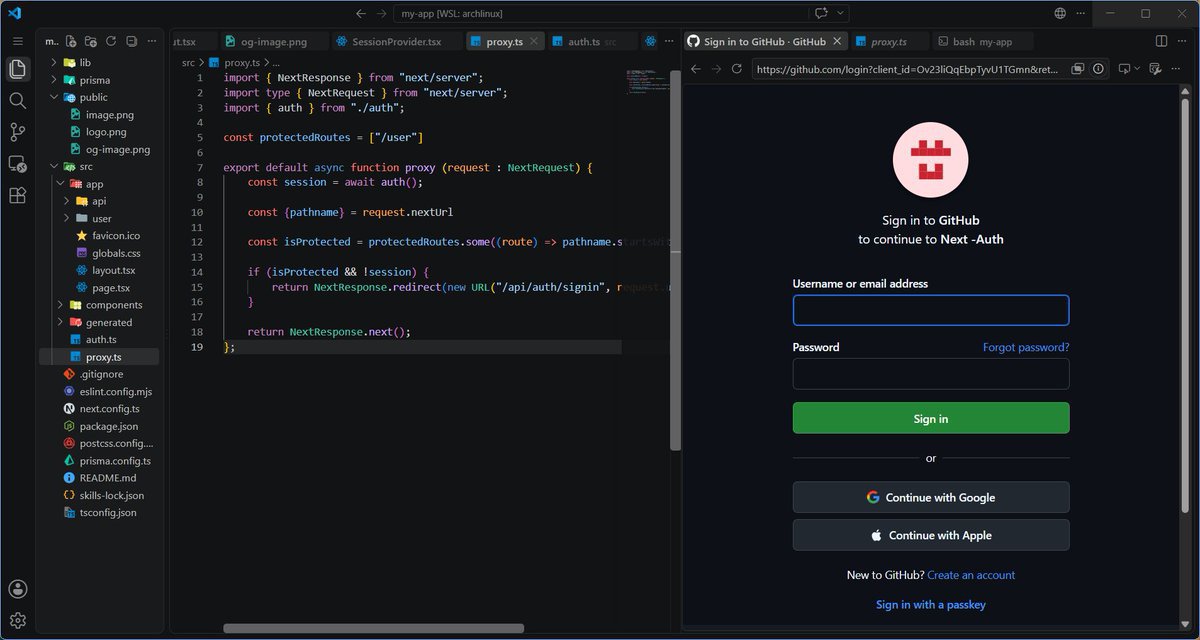Focus the Username or email address field
The height and width of the screenshot is (640, 1200).
(931, 310)
